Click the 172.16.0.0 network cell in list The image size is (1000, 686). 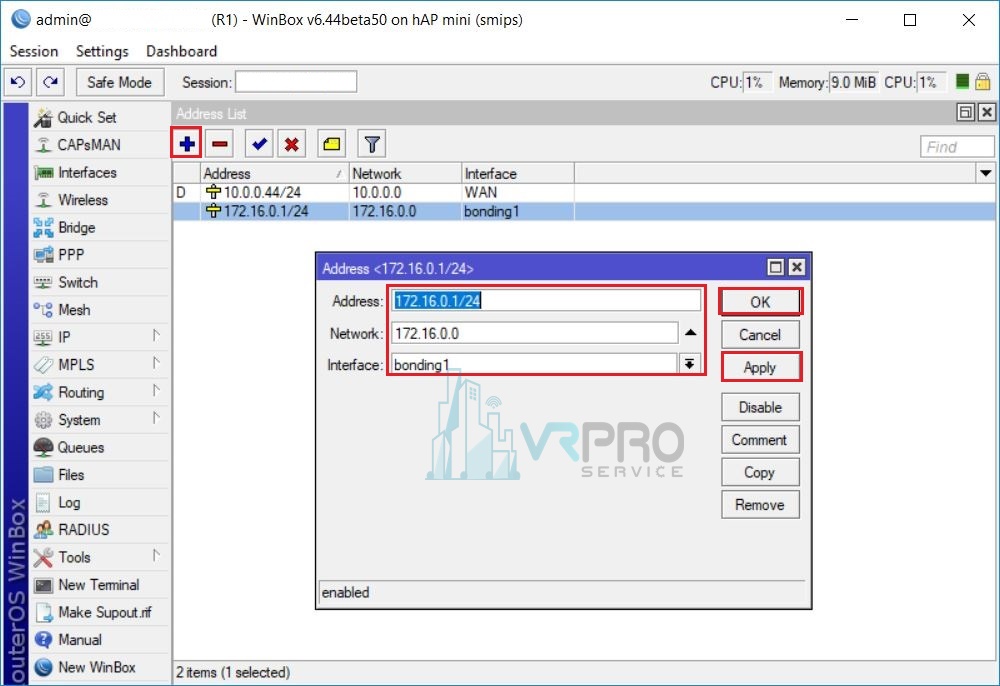[x=405, y=211]
